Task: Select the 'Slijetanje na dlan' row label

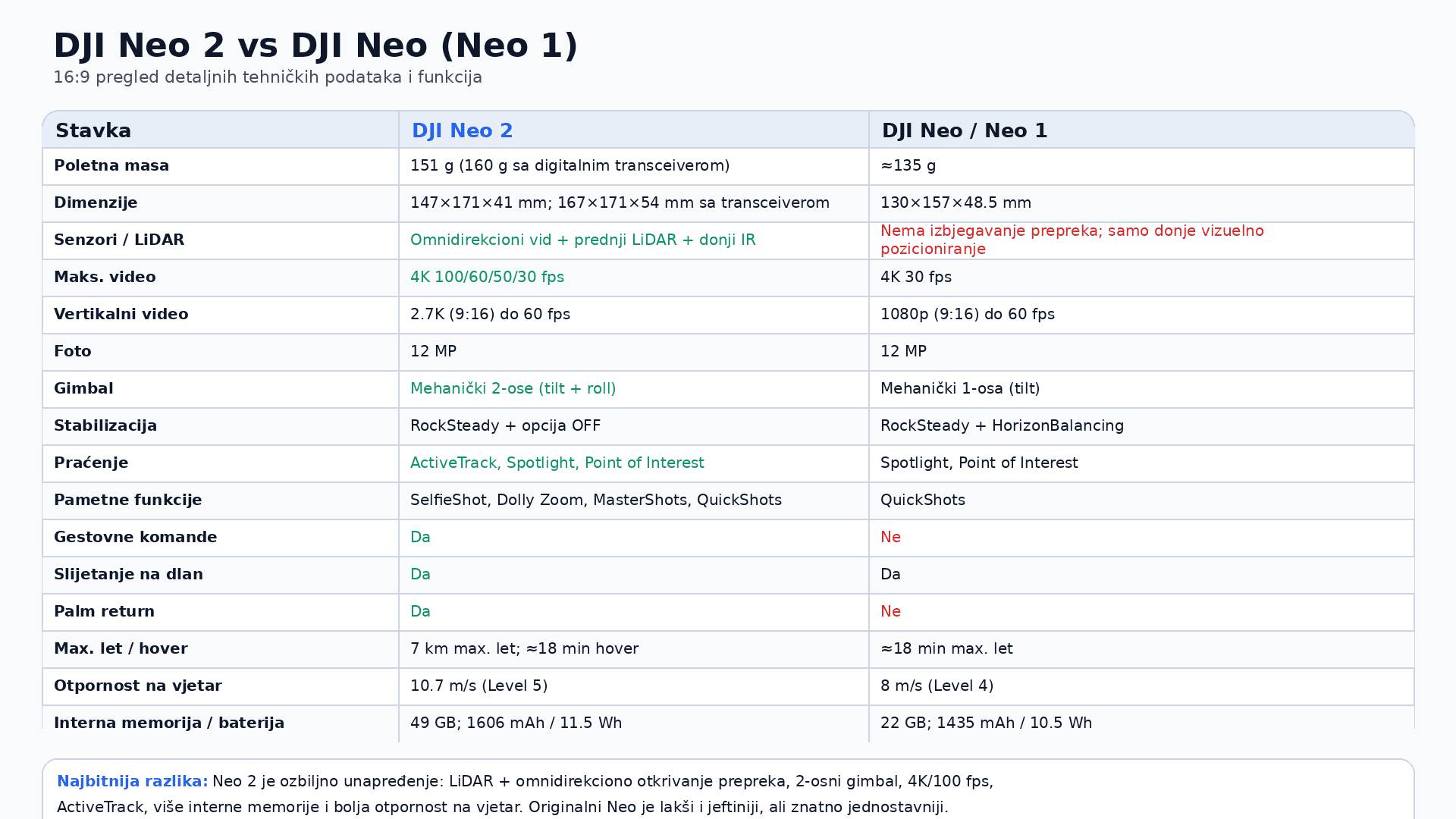Action: coord(128,574)
